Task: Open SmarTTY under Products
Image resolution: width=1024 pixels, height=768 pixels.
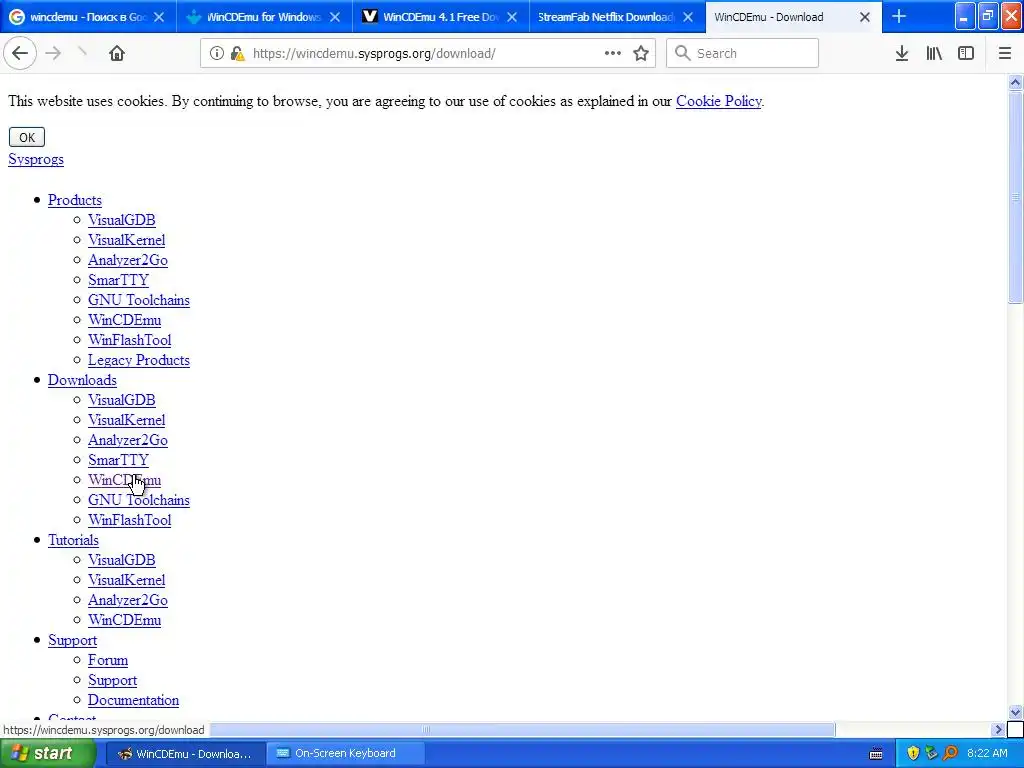Action: click(x=118, y=280)
